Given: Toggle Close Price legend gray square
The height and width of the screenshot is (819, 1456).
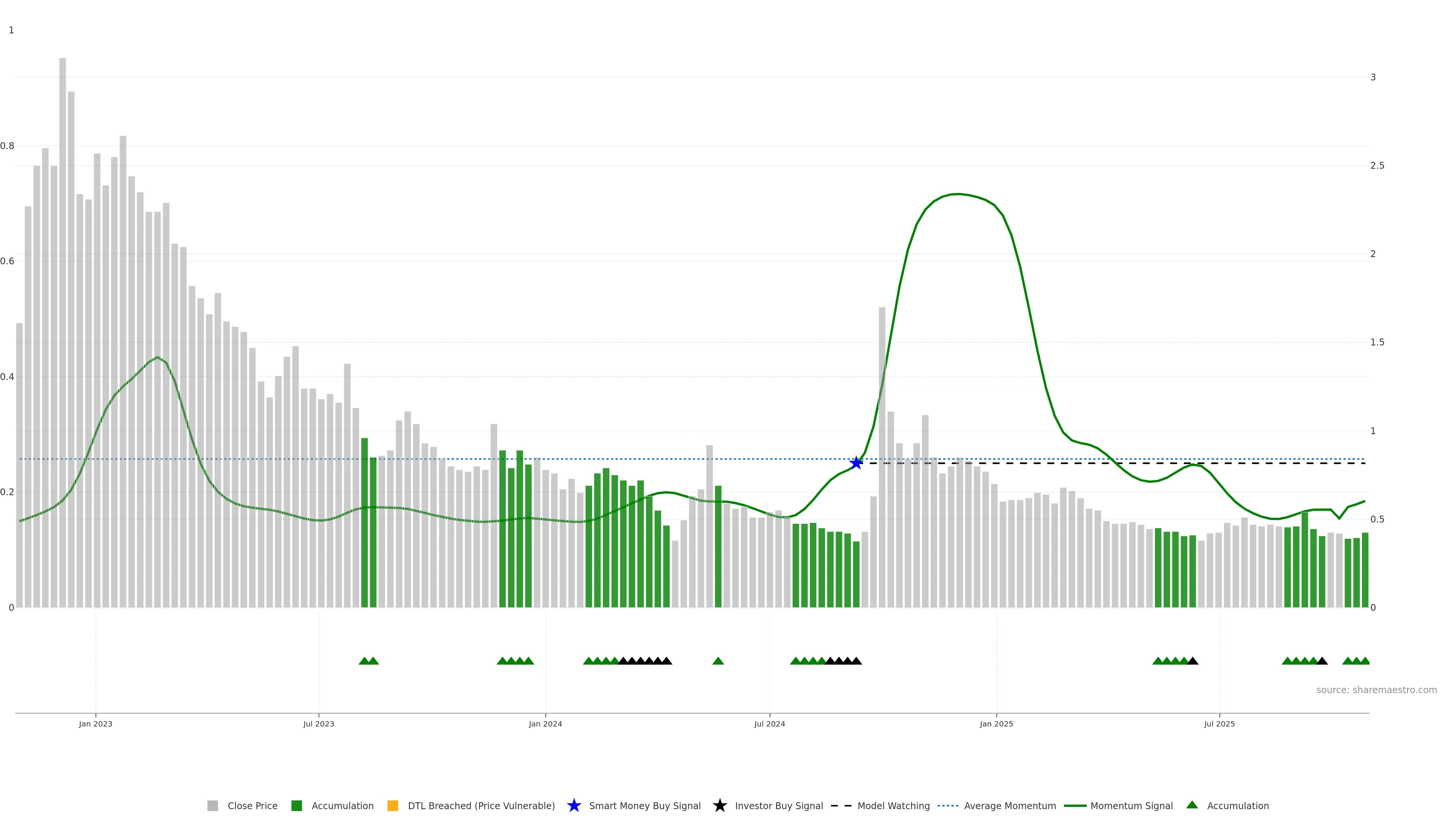Looking at the screenshot, I should [212, 805].
